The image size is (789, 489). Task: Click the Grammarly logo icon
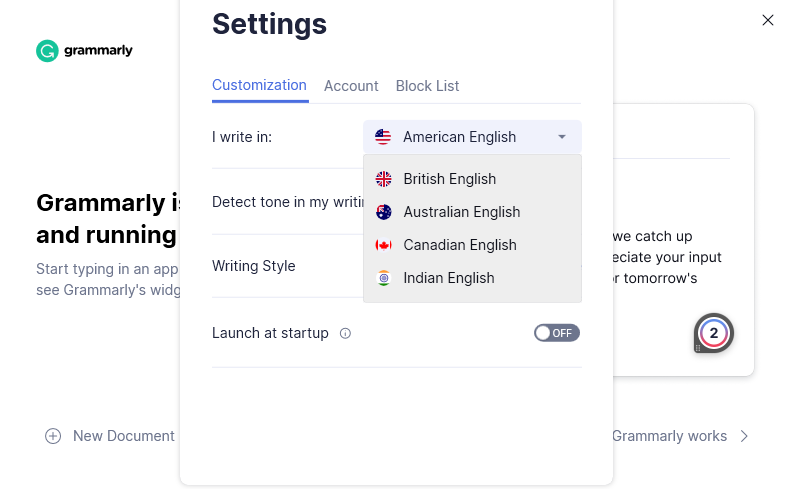pyautogui.click(x=47, y=51)
